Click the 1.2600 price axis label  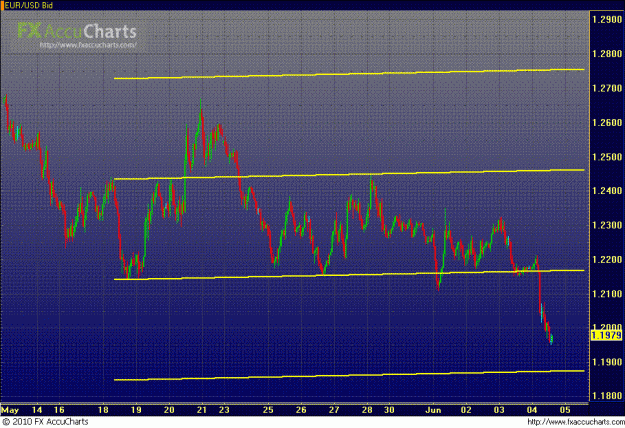(x=607, y=122)
